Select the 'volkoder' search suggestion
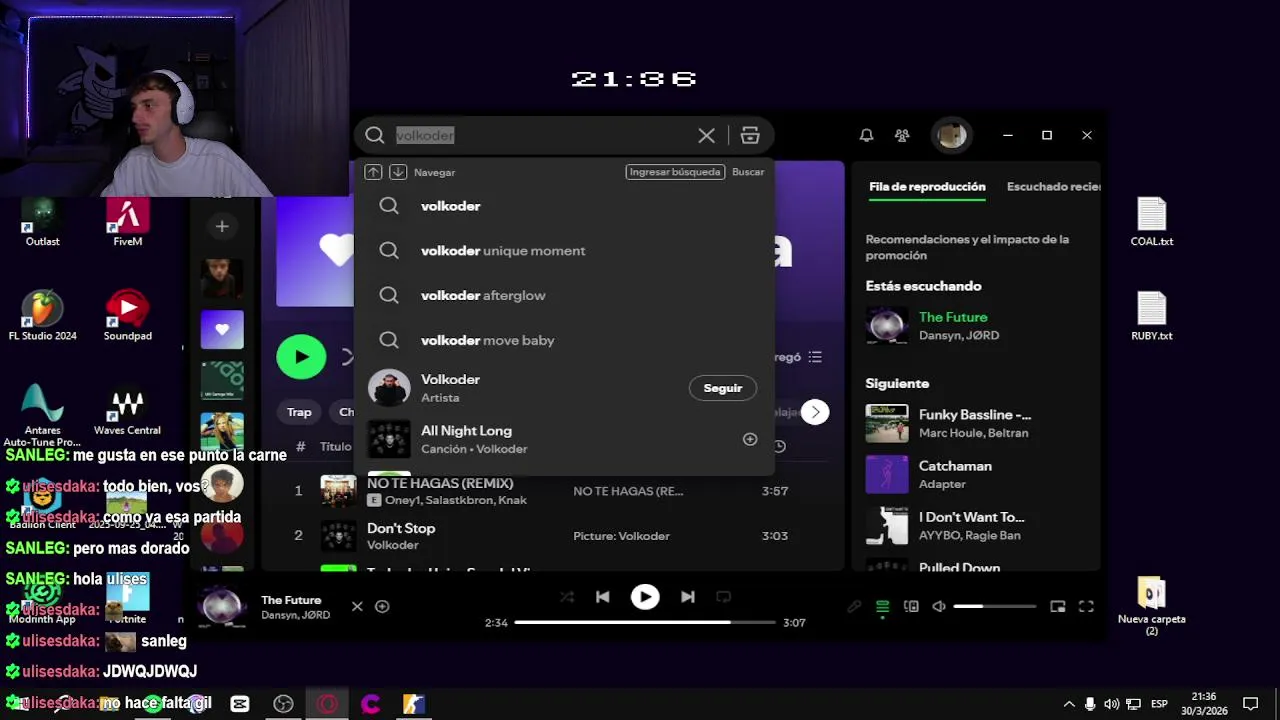The width and height of the screenshot is (1280, 720). pos(564,206)
